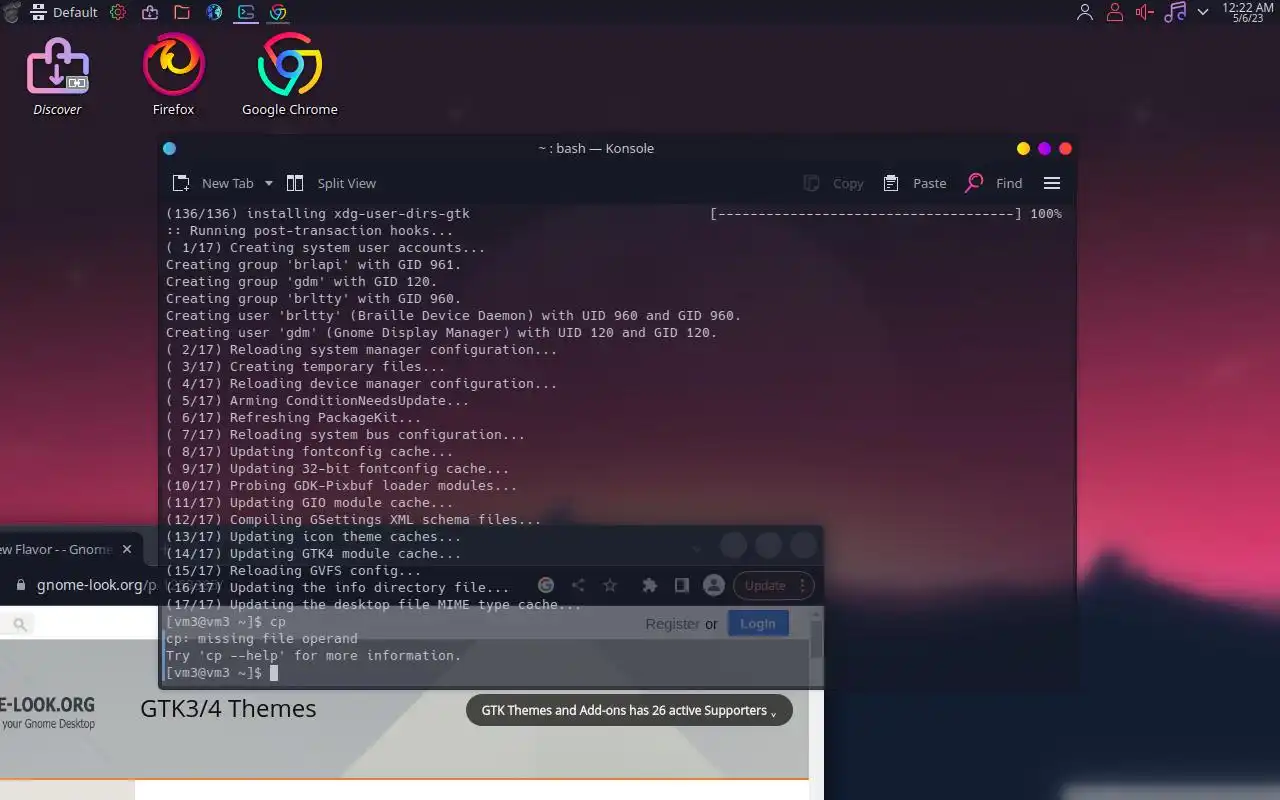Click the Chrome Update button
Image resolution: width=1280 pixels, height=800 pixels.
(774, 585)
